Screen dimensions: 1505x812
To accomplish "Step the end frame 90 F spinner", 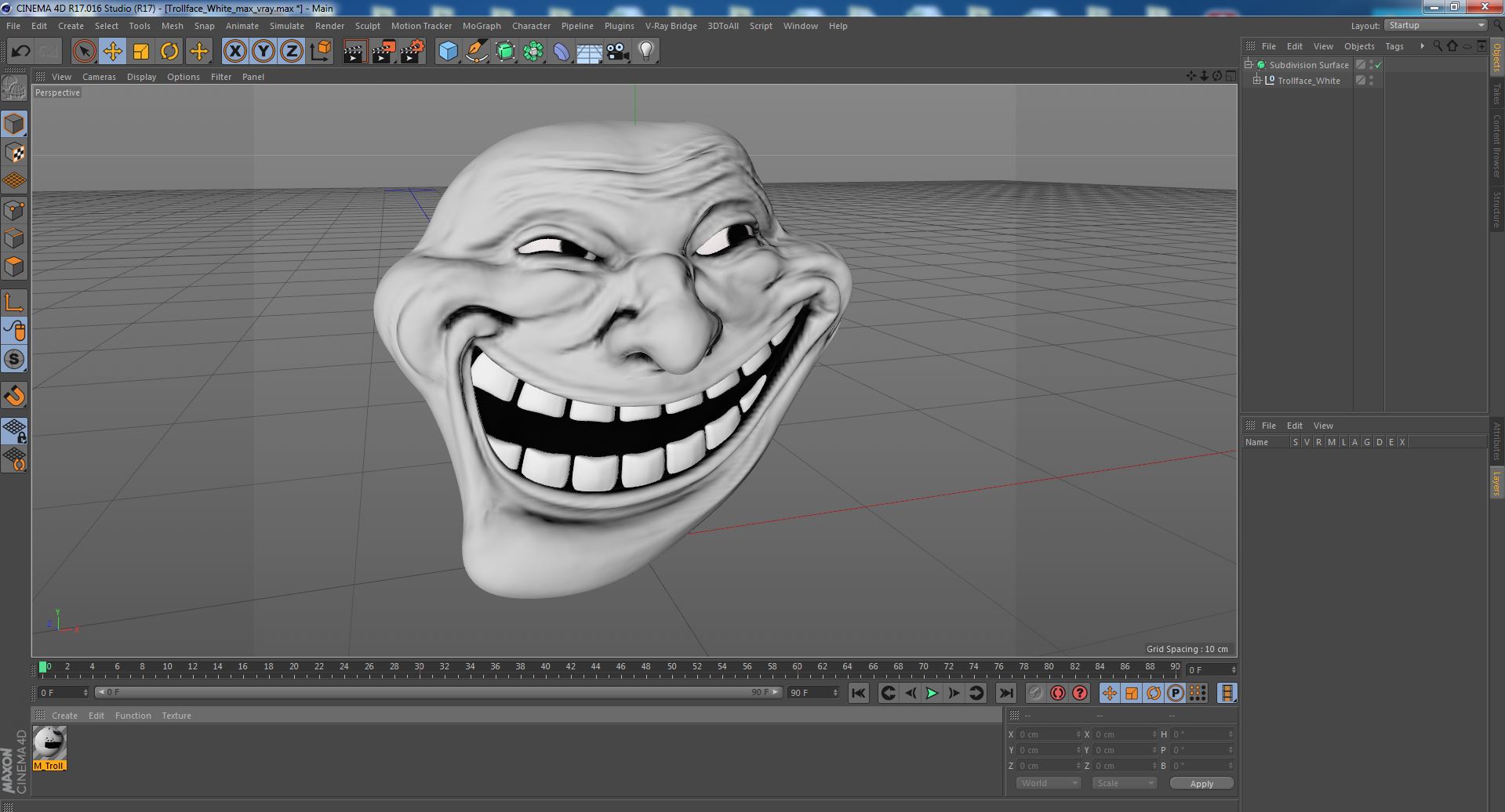I will [835, 693].
